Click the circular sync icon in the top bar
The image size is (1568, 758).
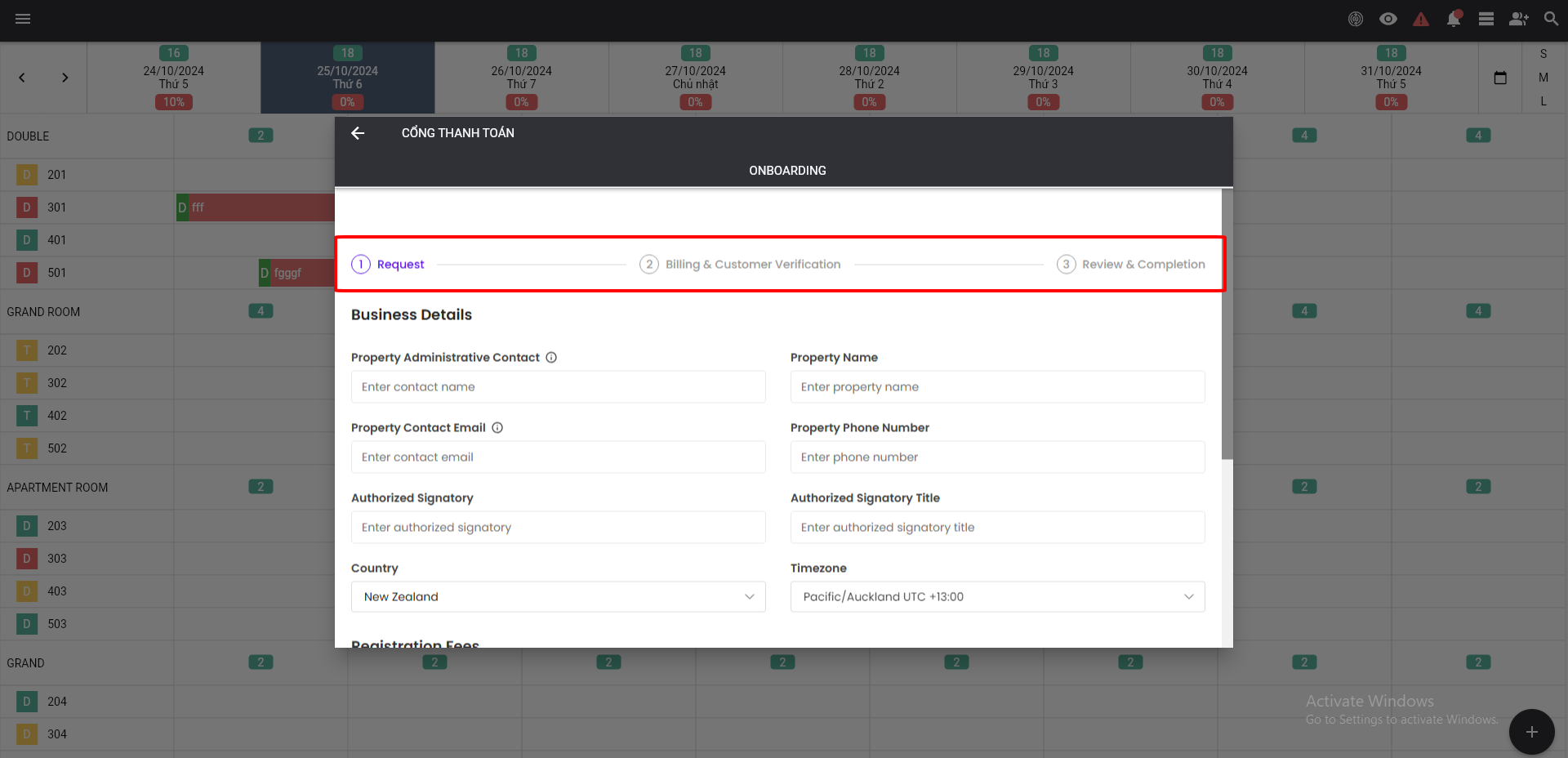(1356, 19)
